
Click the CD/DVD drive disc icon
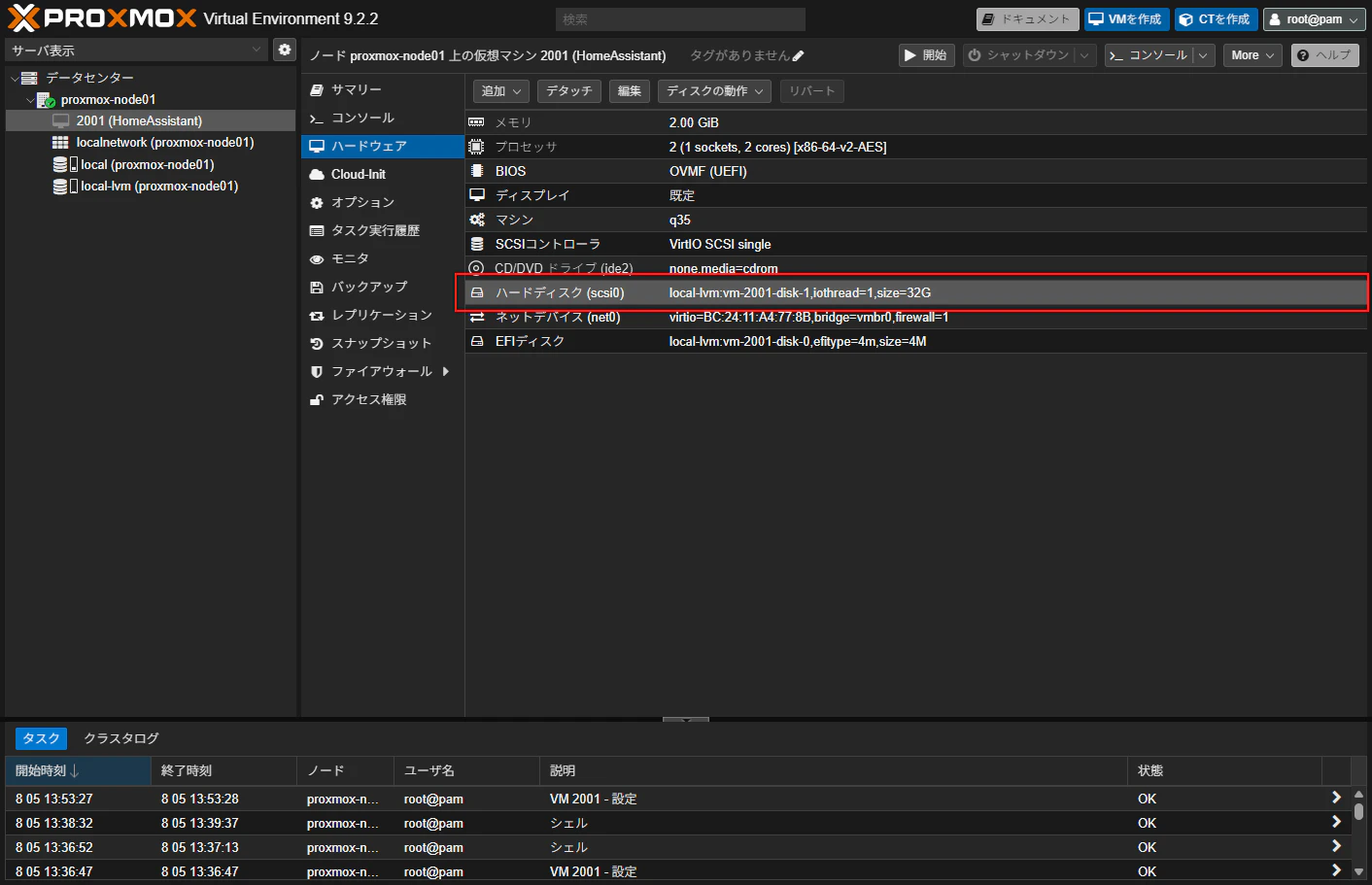(476, 268)
